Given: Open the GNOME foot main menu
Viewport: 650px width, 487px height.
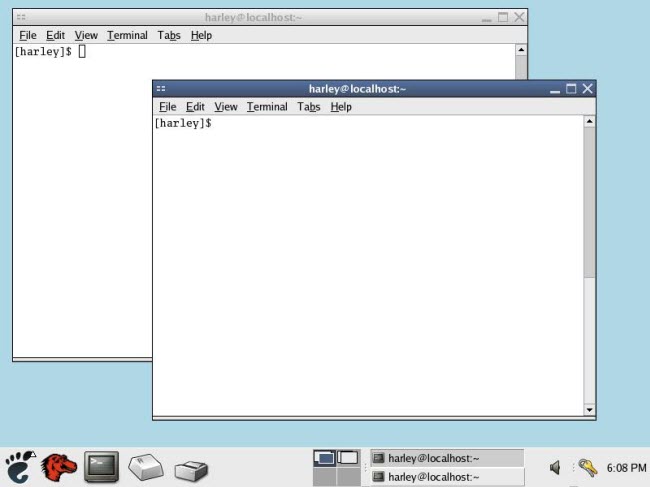Looking at the screenshot, I should coord(19,467).
